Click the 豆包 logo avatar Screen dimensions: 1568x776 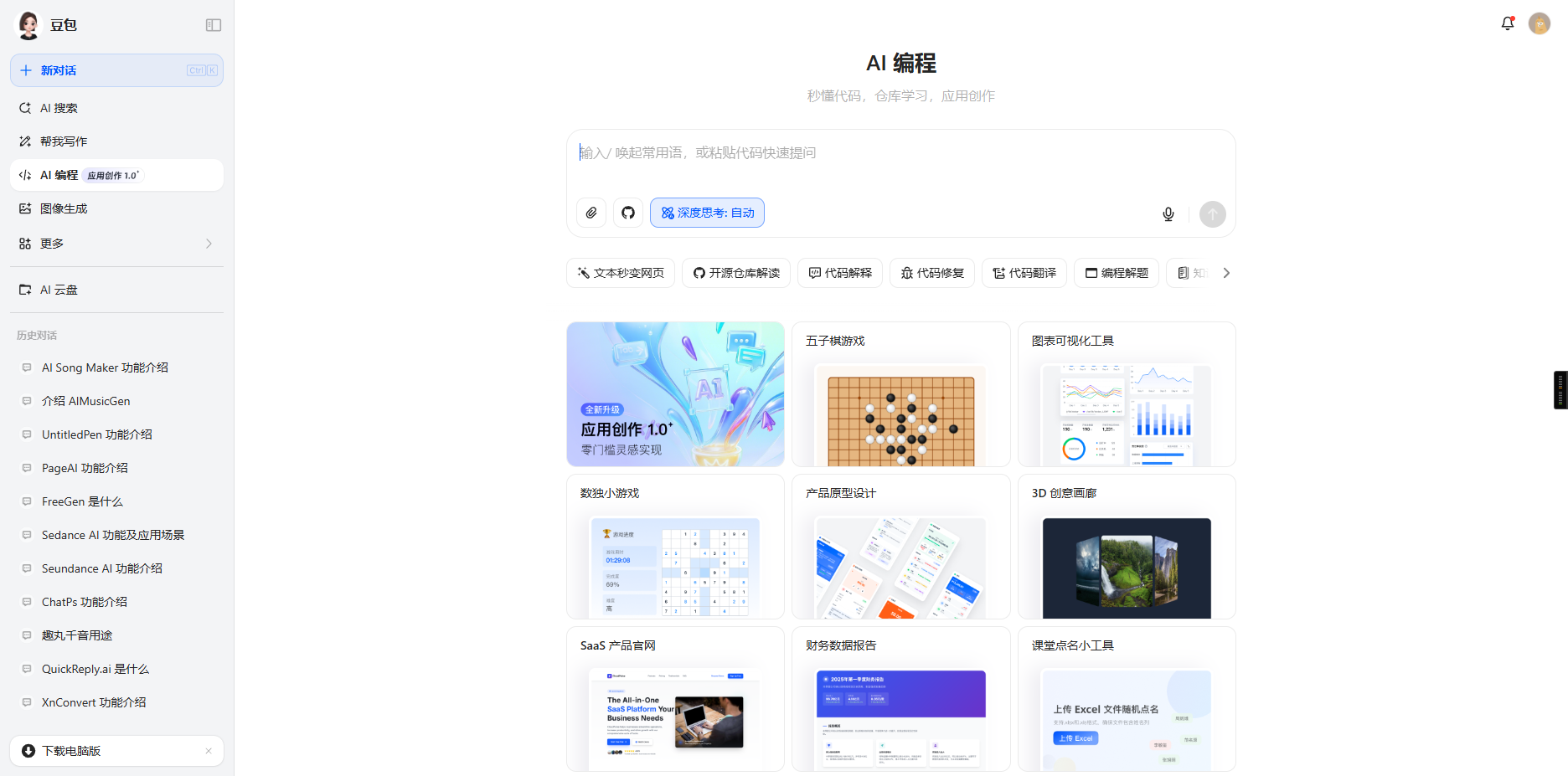29,25
